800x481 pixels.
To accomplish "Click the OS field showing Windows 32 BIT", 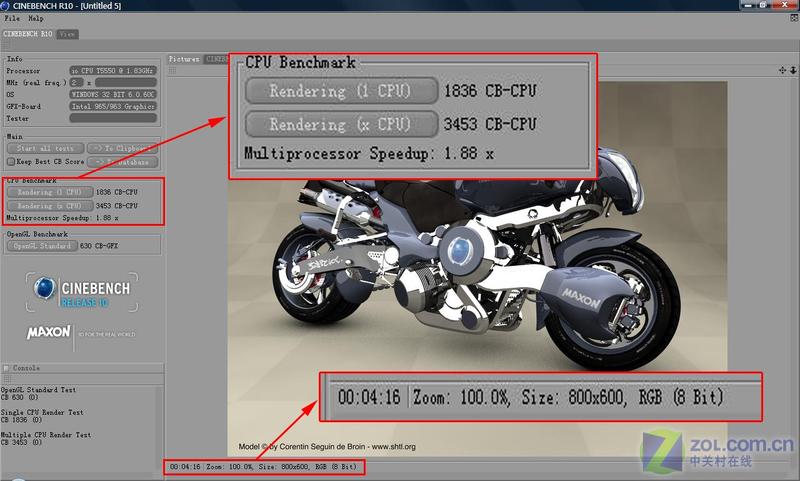I will pyautogui.click(x=113, y=94).
